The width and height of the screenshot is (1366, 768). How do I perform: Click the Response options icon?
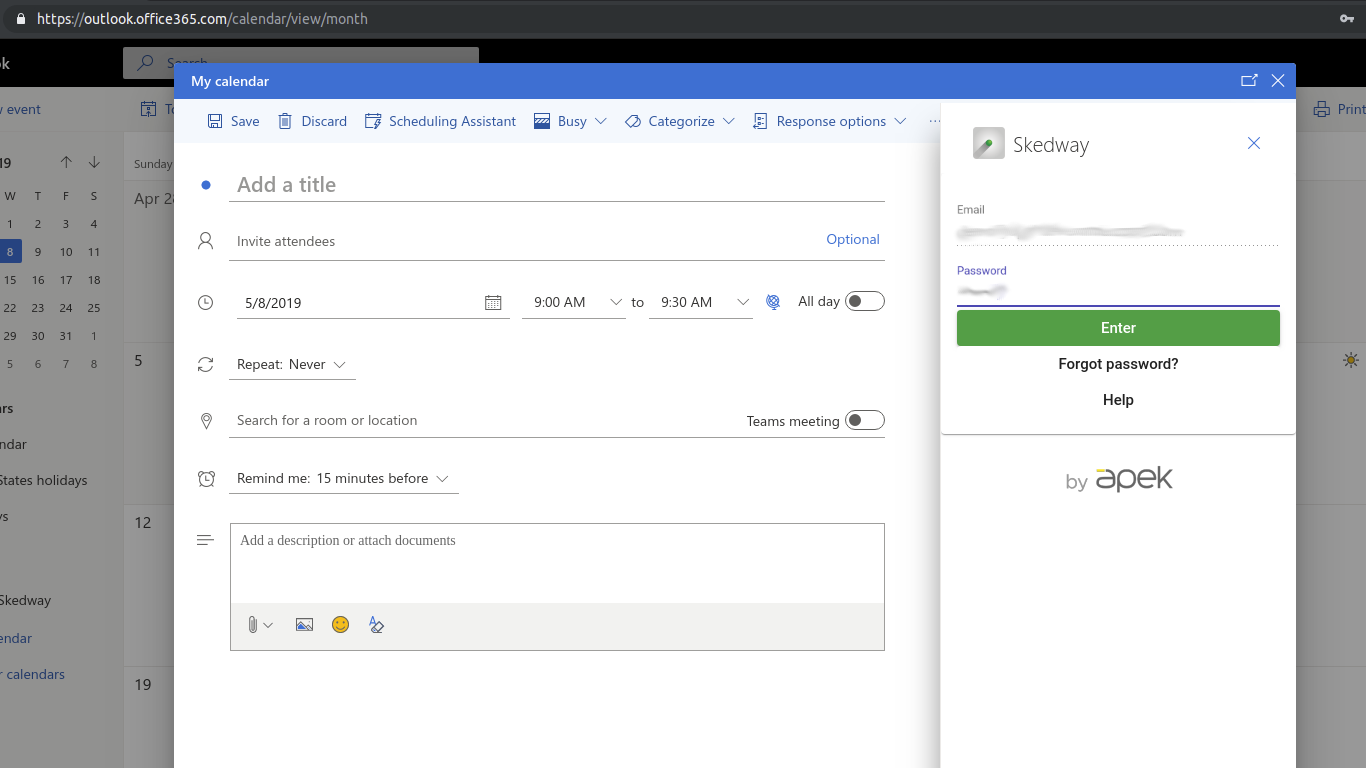(760, 121)
